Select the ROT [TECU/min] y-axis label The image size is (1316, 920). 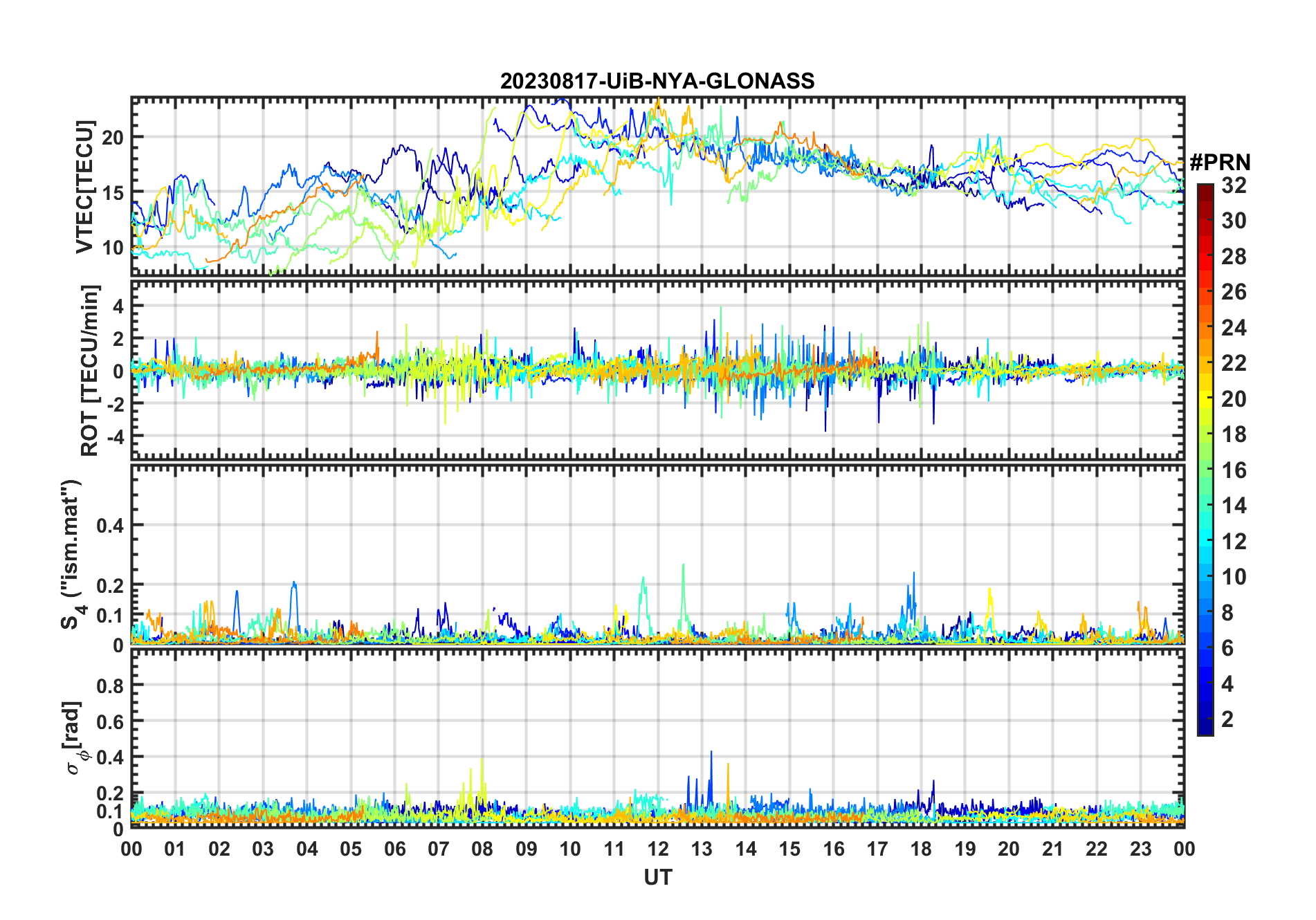(x=90, y=370)
